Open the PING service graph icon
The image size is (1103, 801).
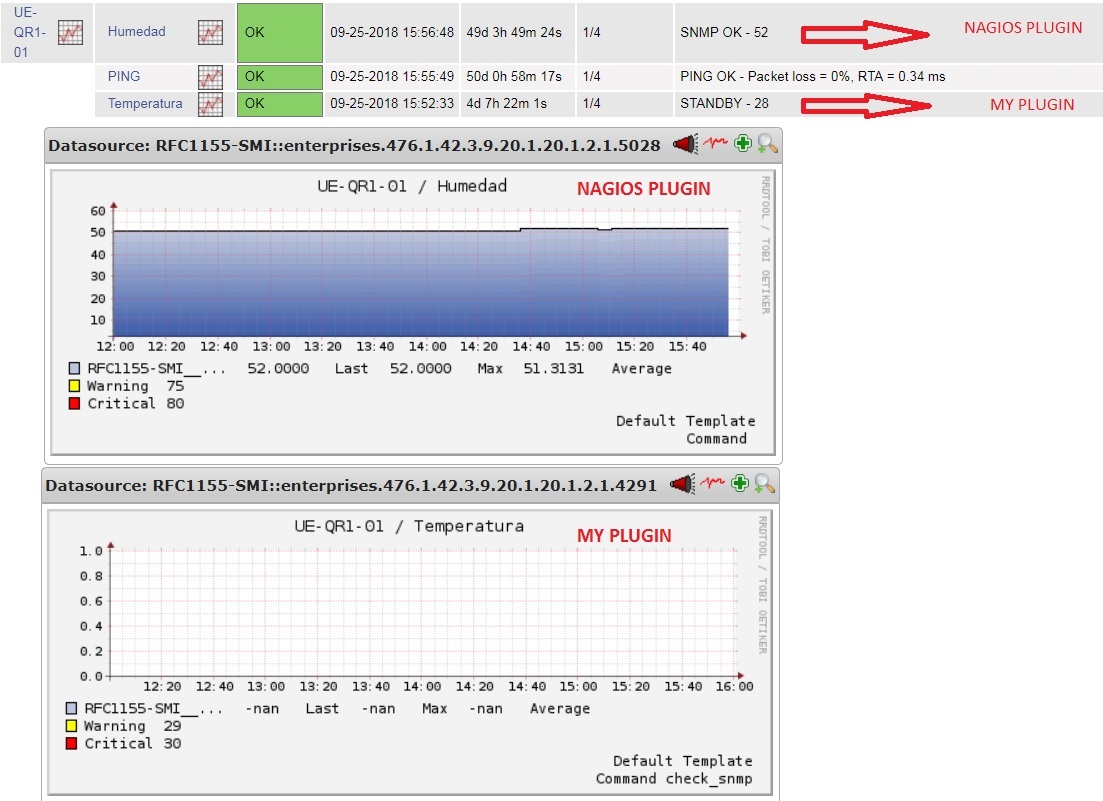(210, 77)
